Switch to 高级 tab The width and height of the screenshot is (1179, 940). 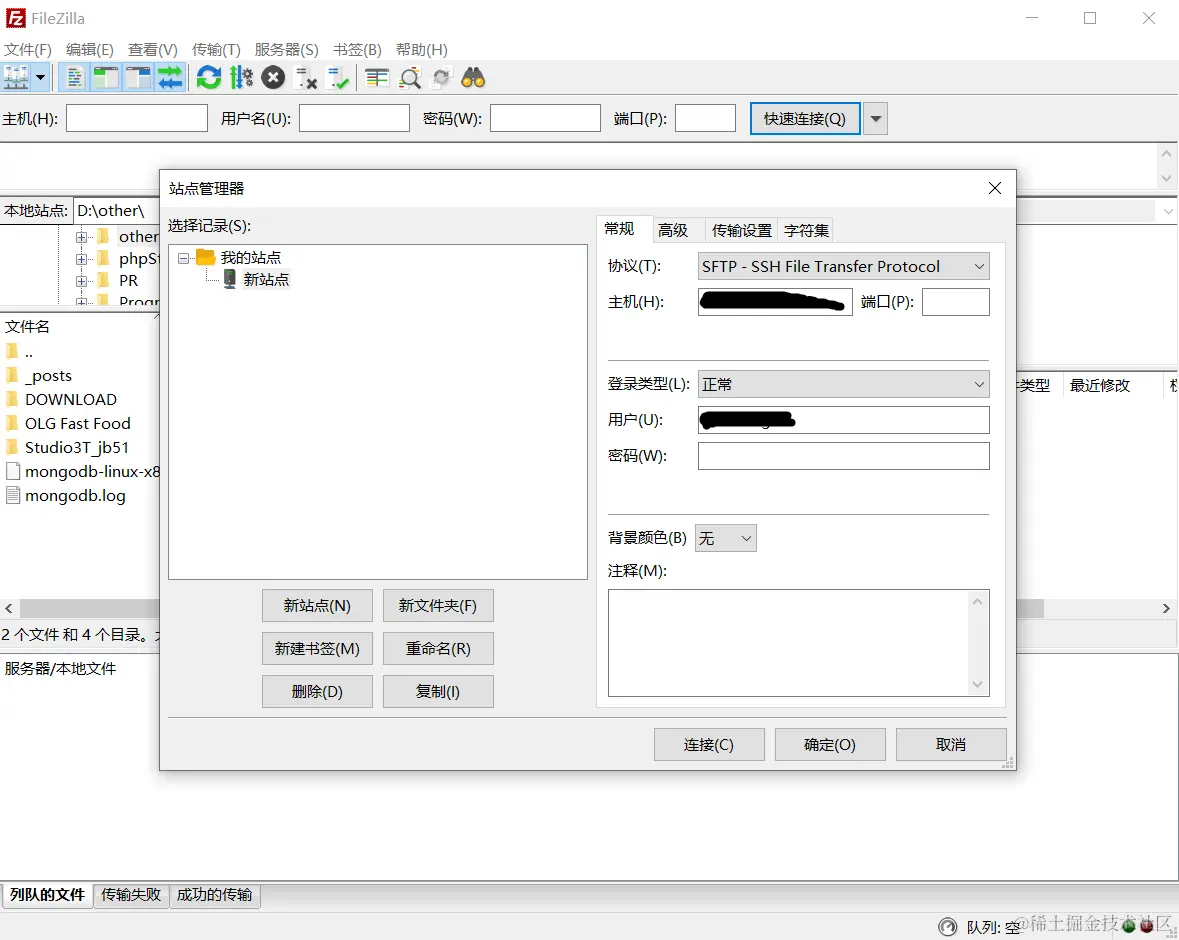pos(673,230)
